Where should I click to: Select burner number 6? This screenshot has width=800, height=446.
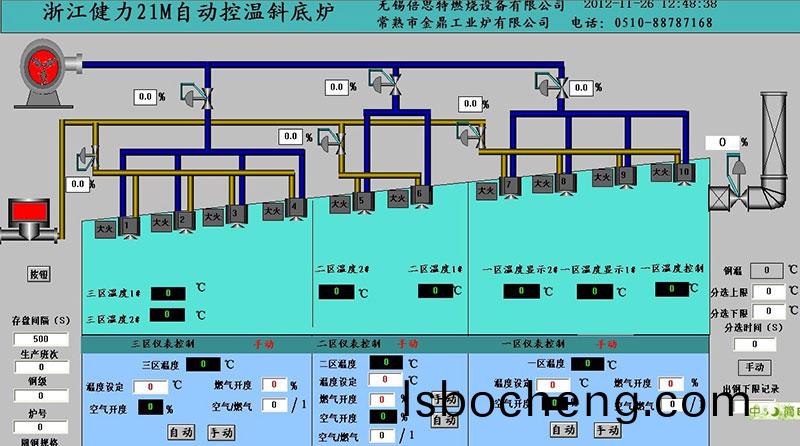[x=421, y=194]
